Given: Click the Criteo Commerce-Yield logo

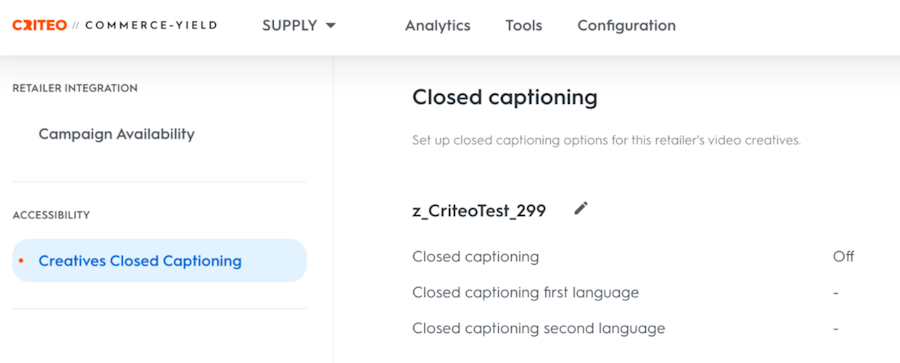Looking at the screenshot, I should [114, 25].
